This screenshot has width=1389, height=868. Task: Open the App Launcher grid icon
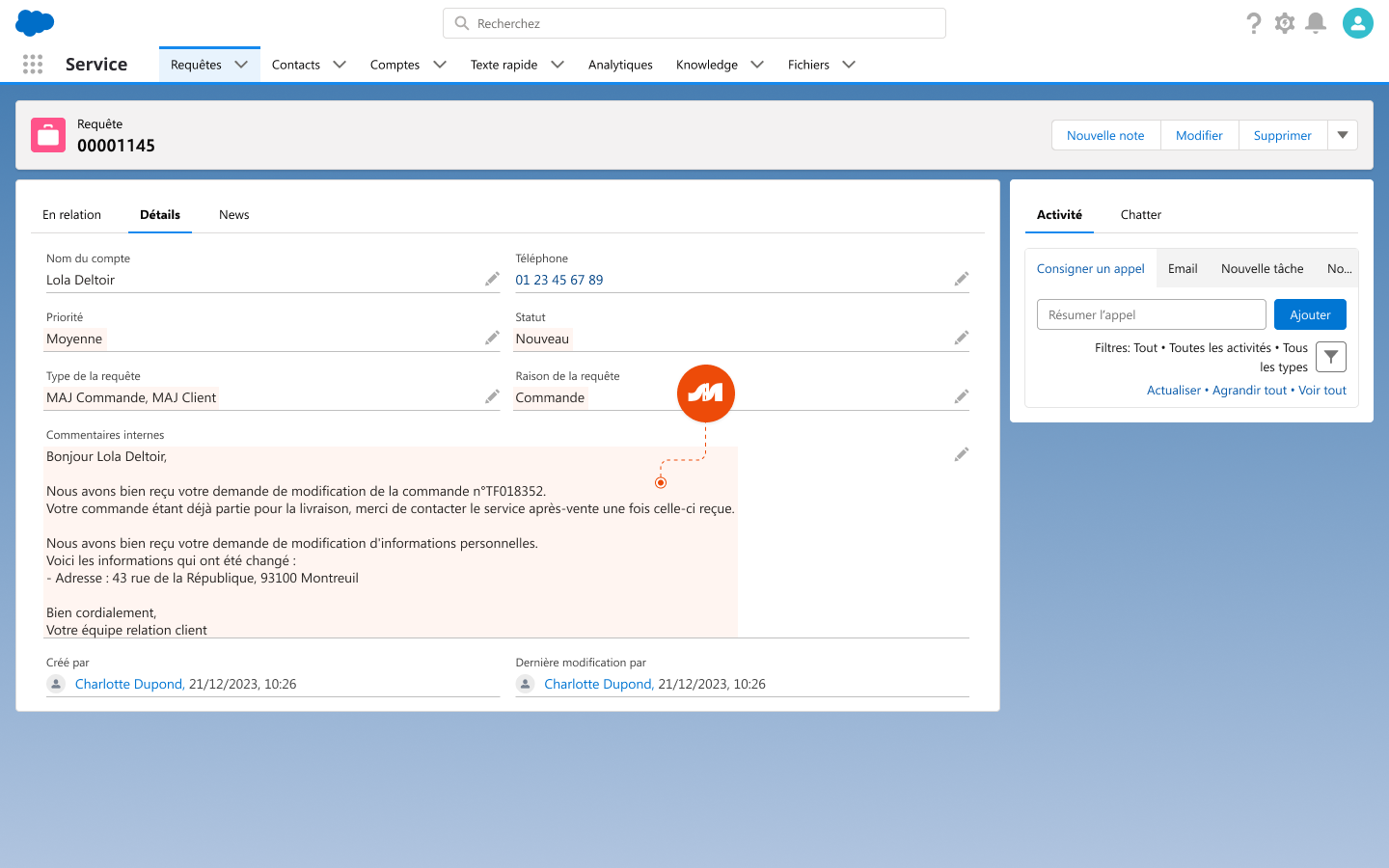pyautogui.click(x=33, y=65)
